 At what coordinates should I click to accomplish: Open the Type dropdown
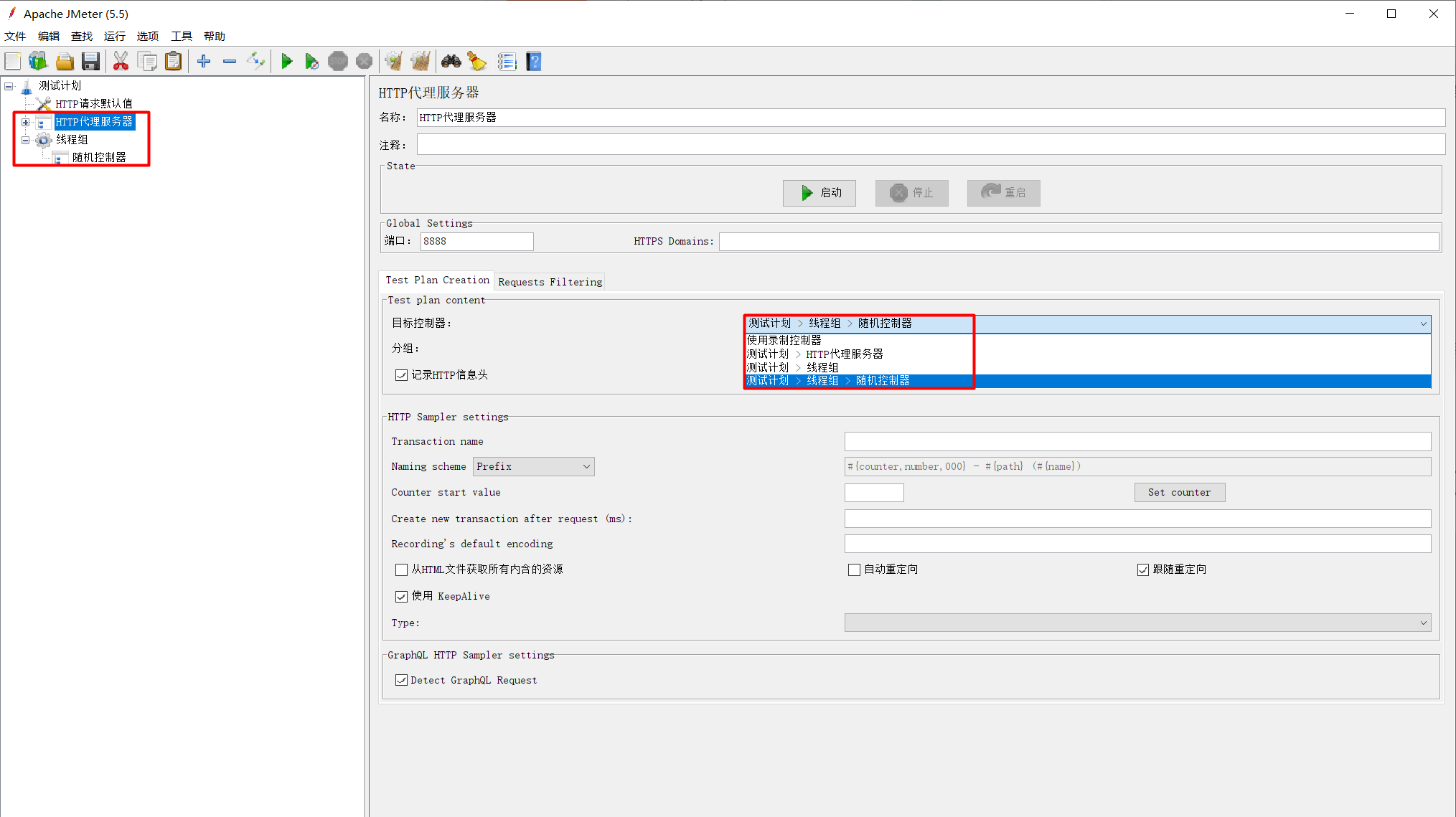1137,623
